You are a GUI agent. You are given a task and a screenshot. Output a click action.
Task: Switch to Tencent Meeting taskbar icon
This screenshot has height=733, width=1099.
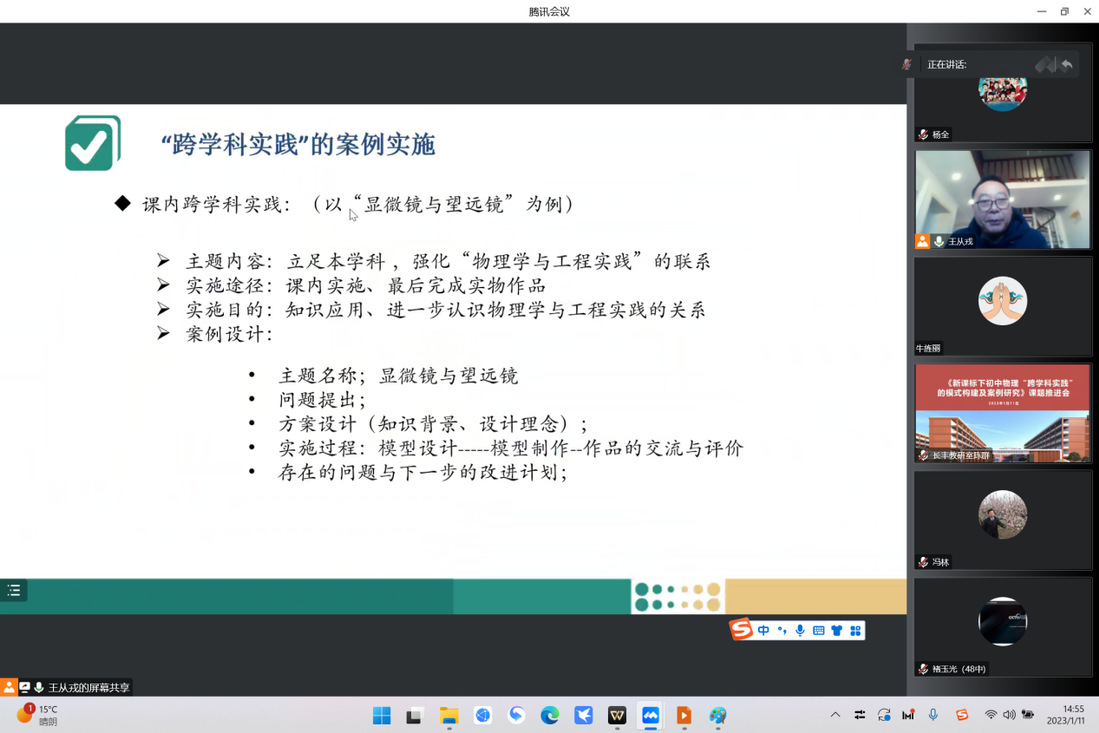pyautogui.click(x=650, y=715)
